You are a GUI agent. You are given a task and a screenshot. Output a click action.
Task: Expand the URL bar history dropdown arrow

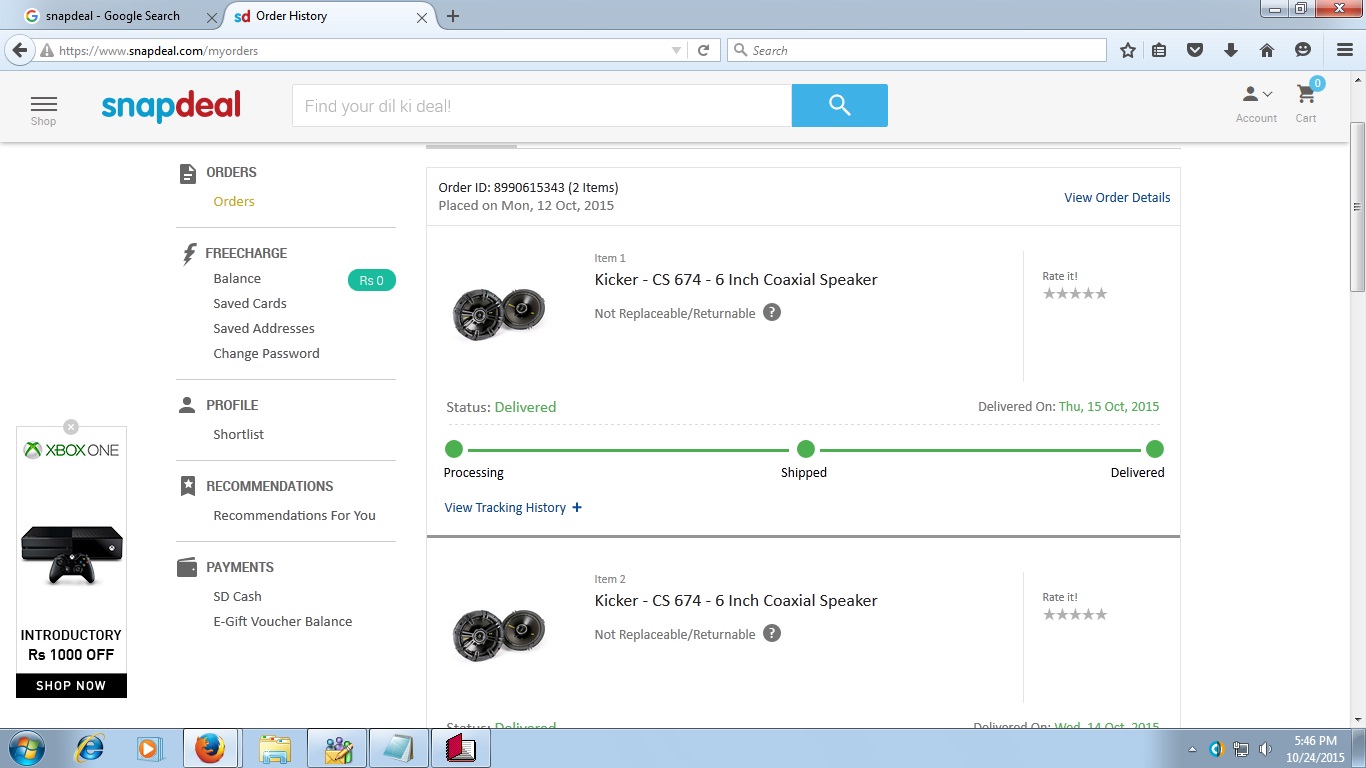point(677,50)
